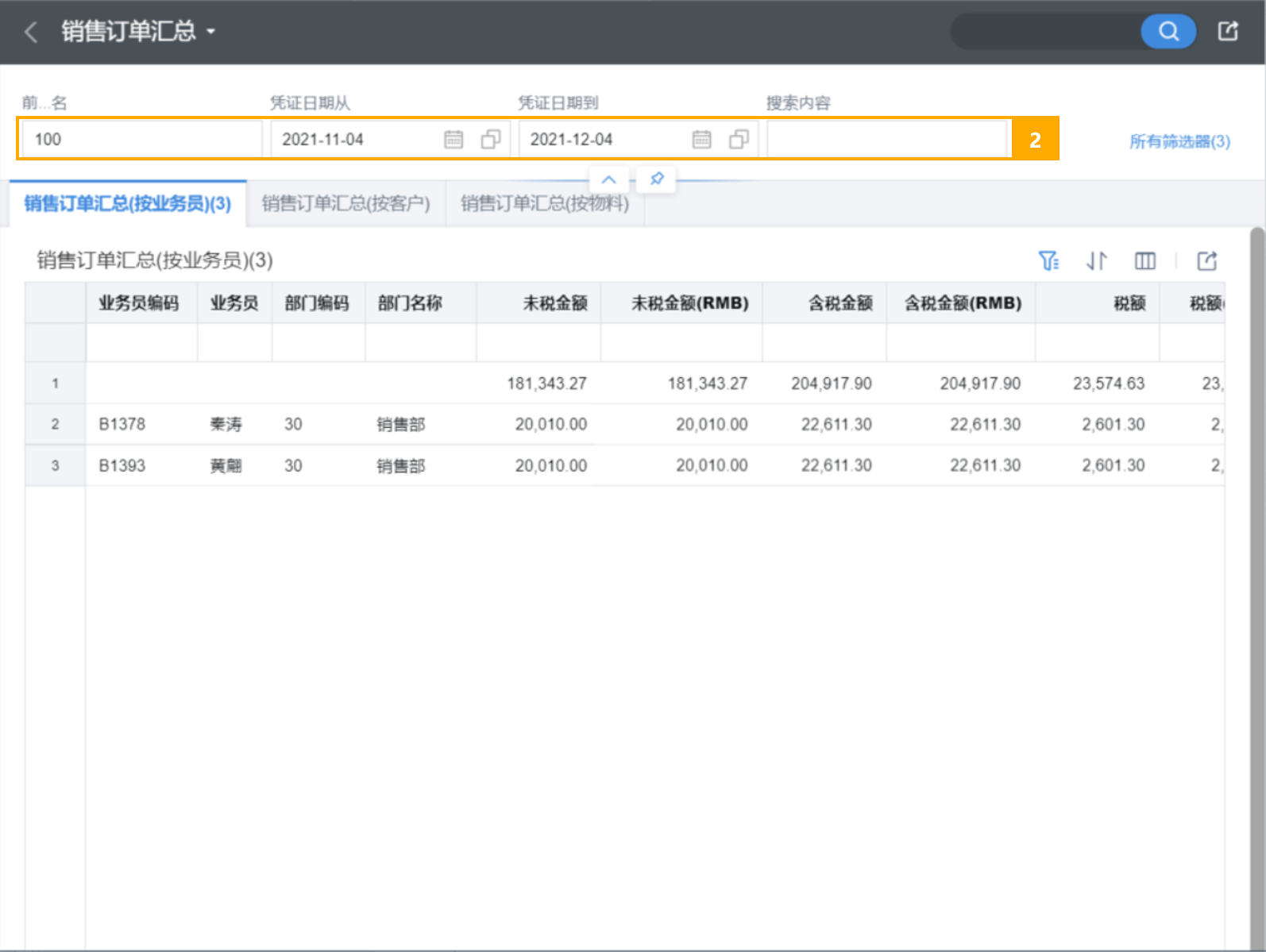Select row number 3
The height and width of the screenshot is (952, 1266).
tap(55, 465)
